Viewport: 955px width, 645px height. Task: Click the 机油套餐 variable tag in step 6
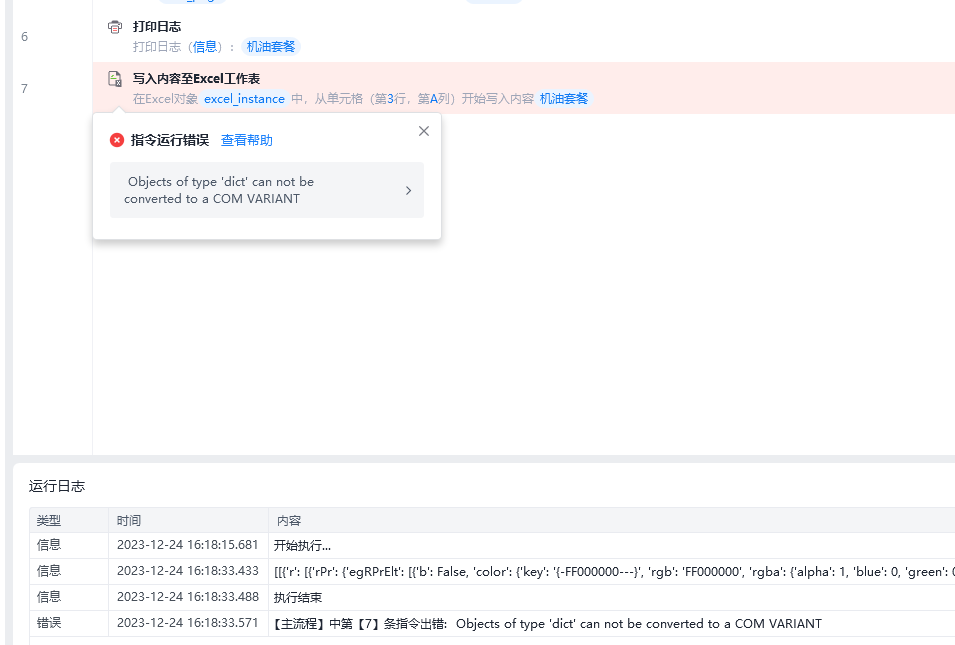[x=271, y=47]
